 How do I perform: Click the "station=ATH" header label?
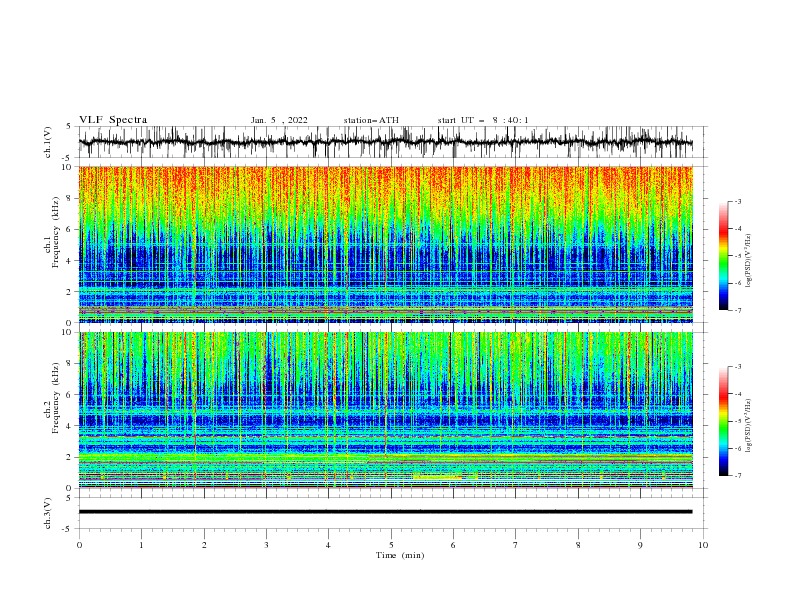point(371,120)
